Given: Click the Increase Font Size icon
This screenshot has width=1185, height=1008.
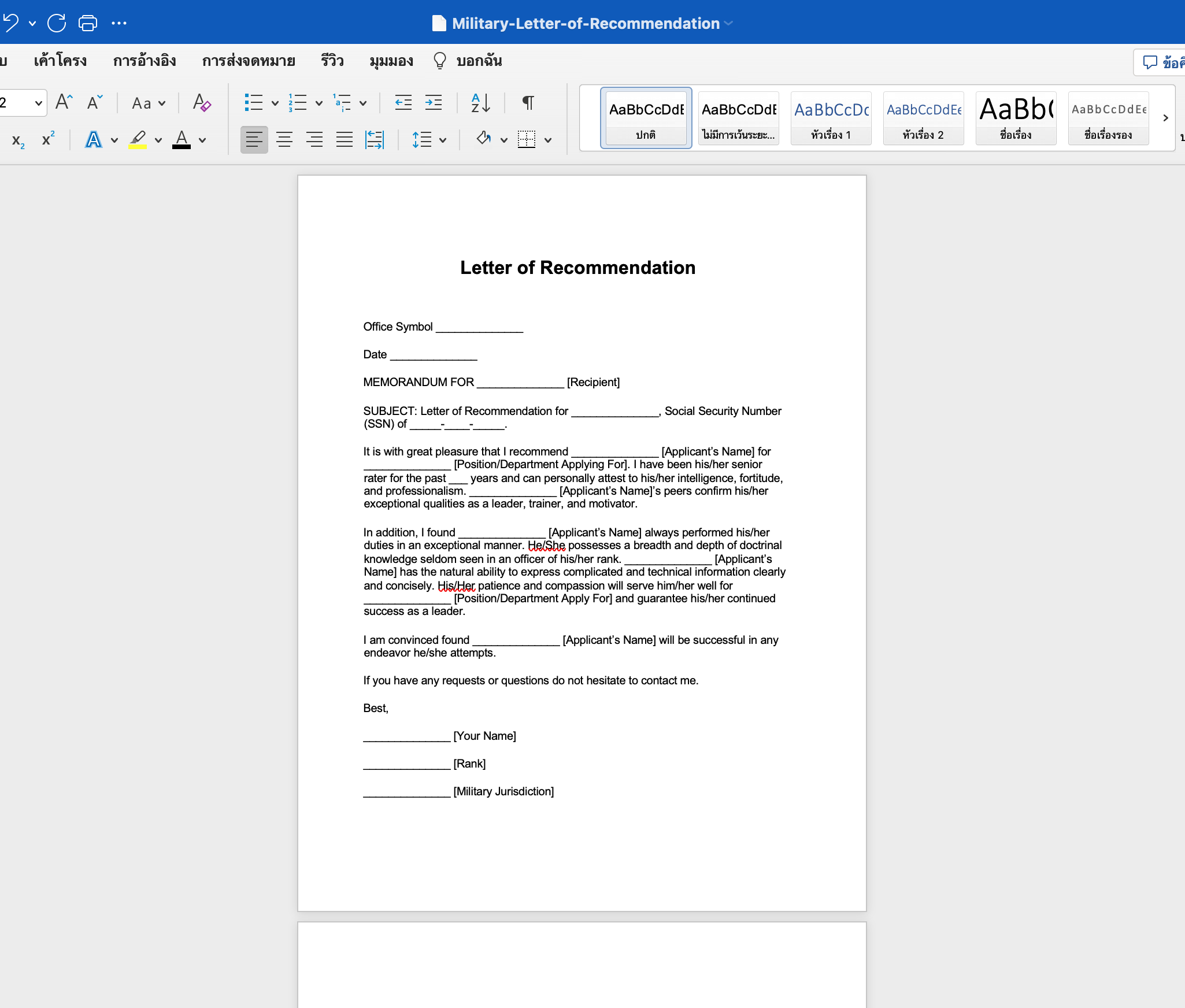Looking at the screenshot, I should coord(64,103).
